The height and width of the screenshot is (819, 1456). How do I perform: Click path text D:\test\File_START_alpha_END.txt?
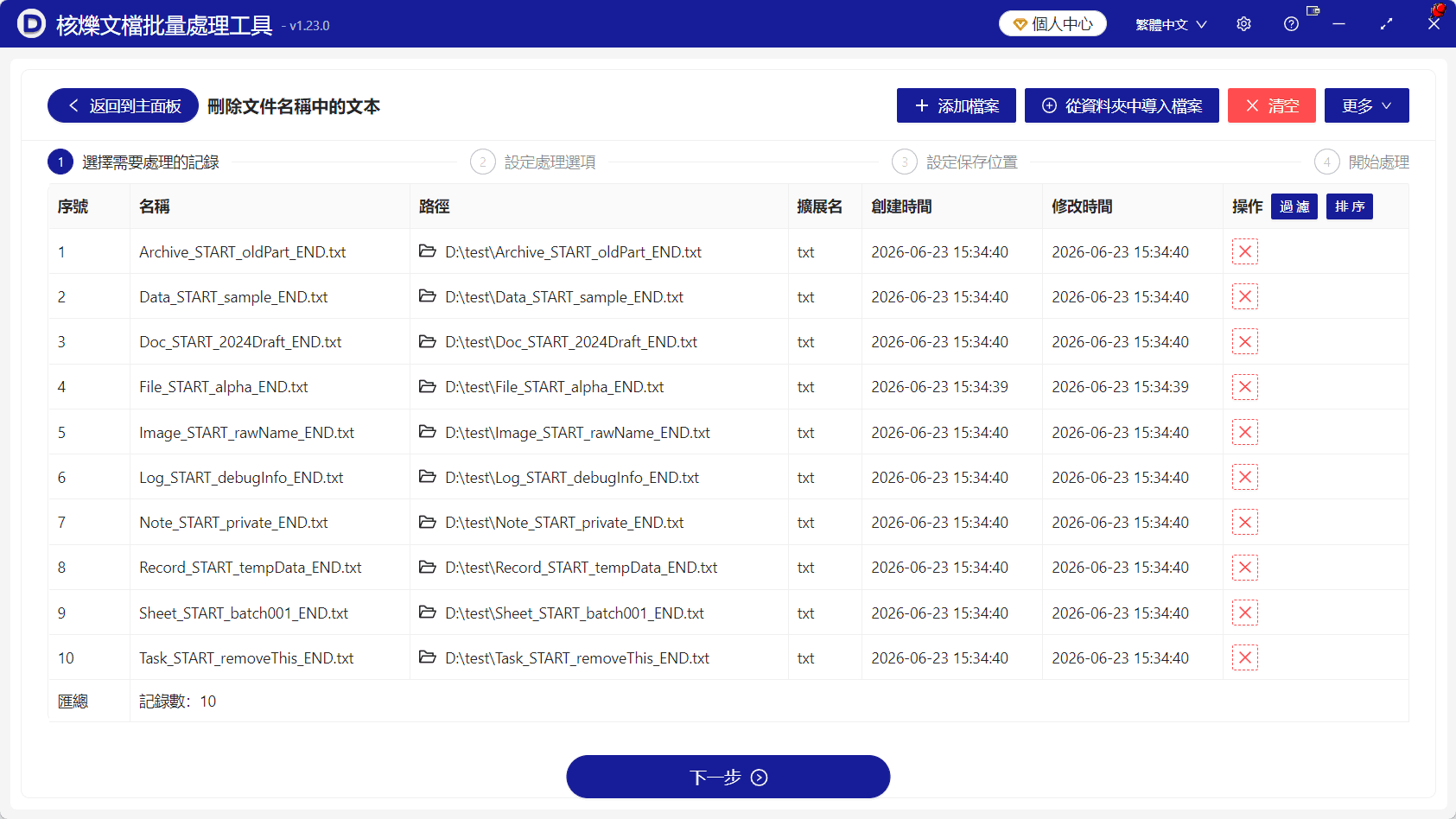[x=554, y=386]
